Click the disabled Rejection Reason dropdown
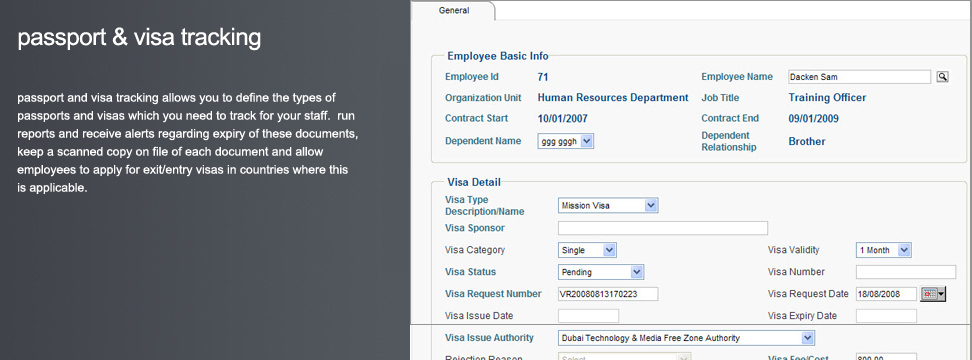Viewport: 972px width, 360px height. click(x=624, y=358)
